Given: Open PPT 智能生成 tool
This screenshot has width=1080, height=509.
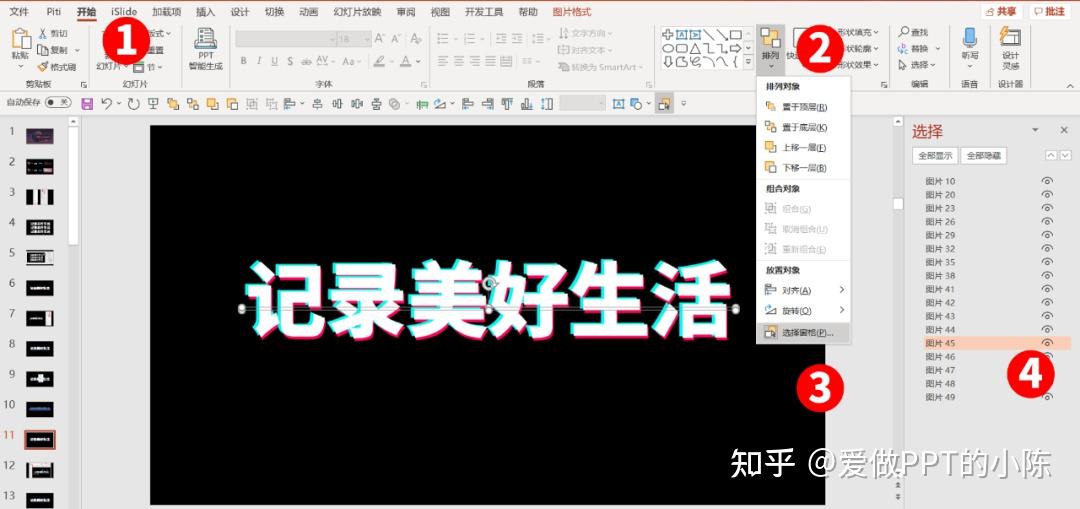Looking at the screenshot, I should click(205, 49).
